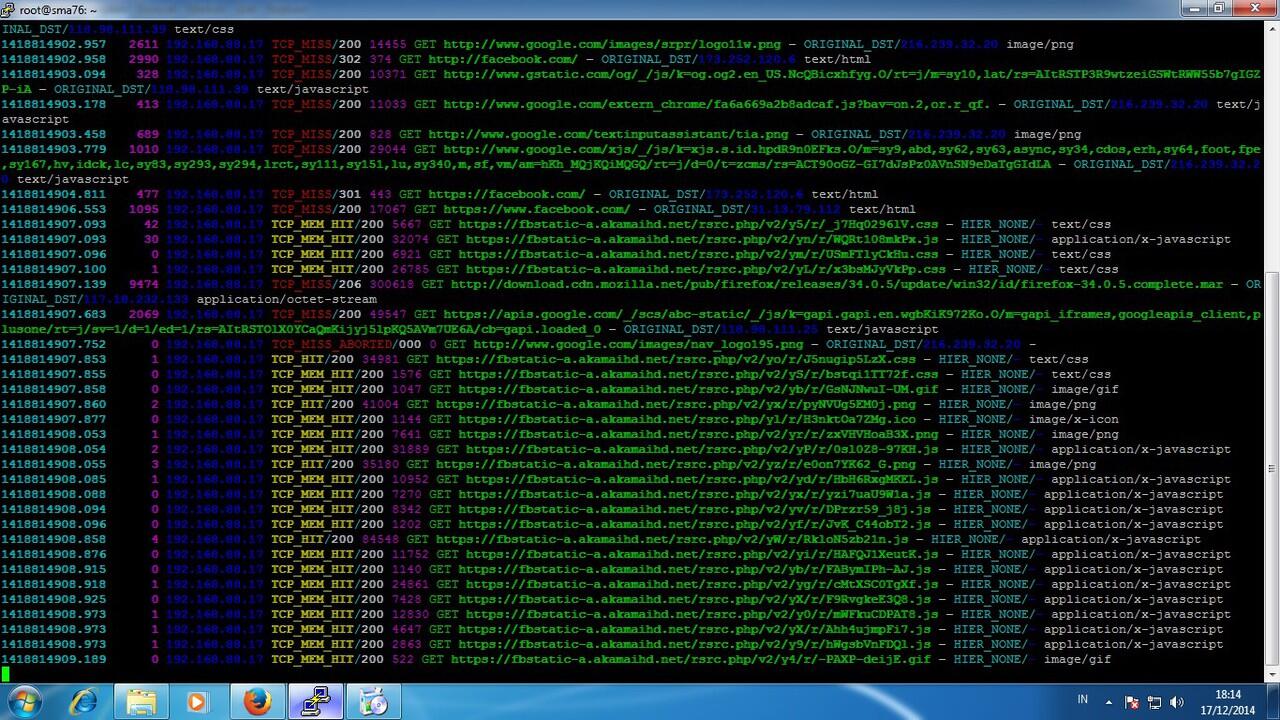Screen dimensions: 1280x720
Task: Click the Action Center flag icon
Action: point(1132,703)
